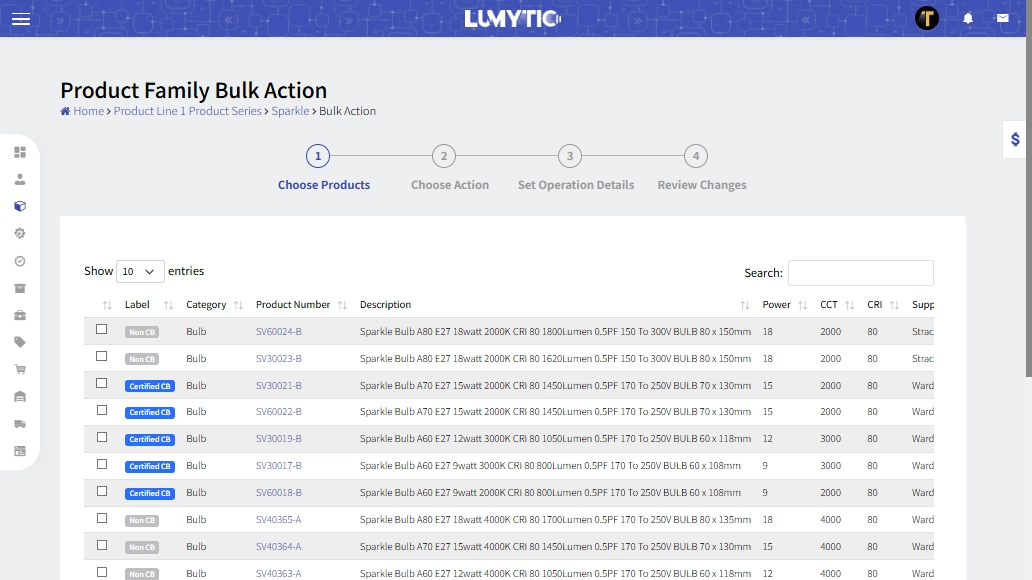Go to step 1 Choose Products

318,156
